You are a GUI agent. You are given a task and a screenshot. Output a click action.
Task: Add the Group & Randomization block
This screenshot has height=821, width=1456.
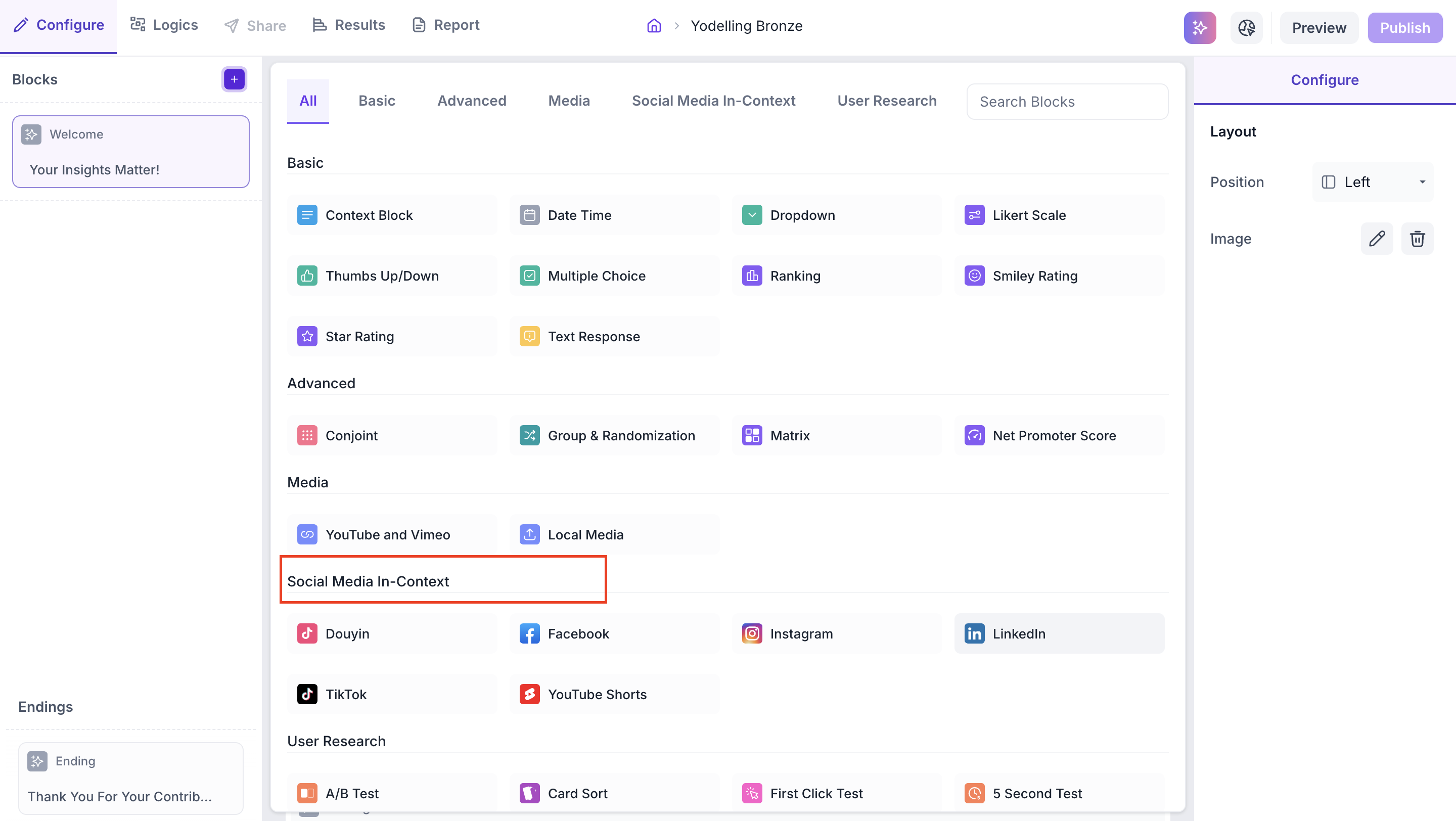pyautogui.click(x=614, y=435)
